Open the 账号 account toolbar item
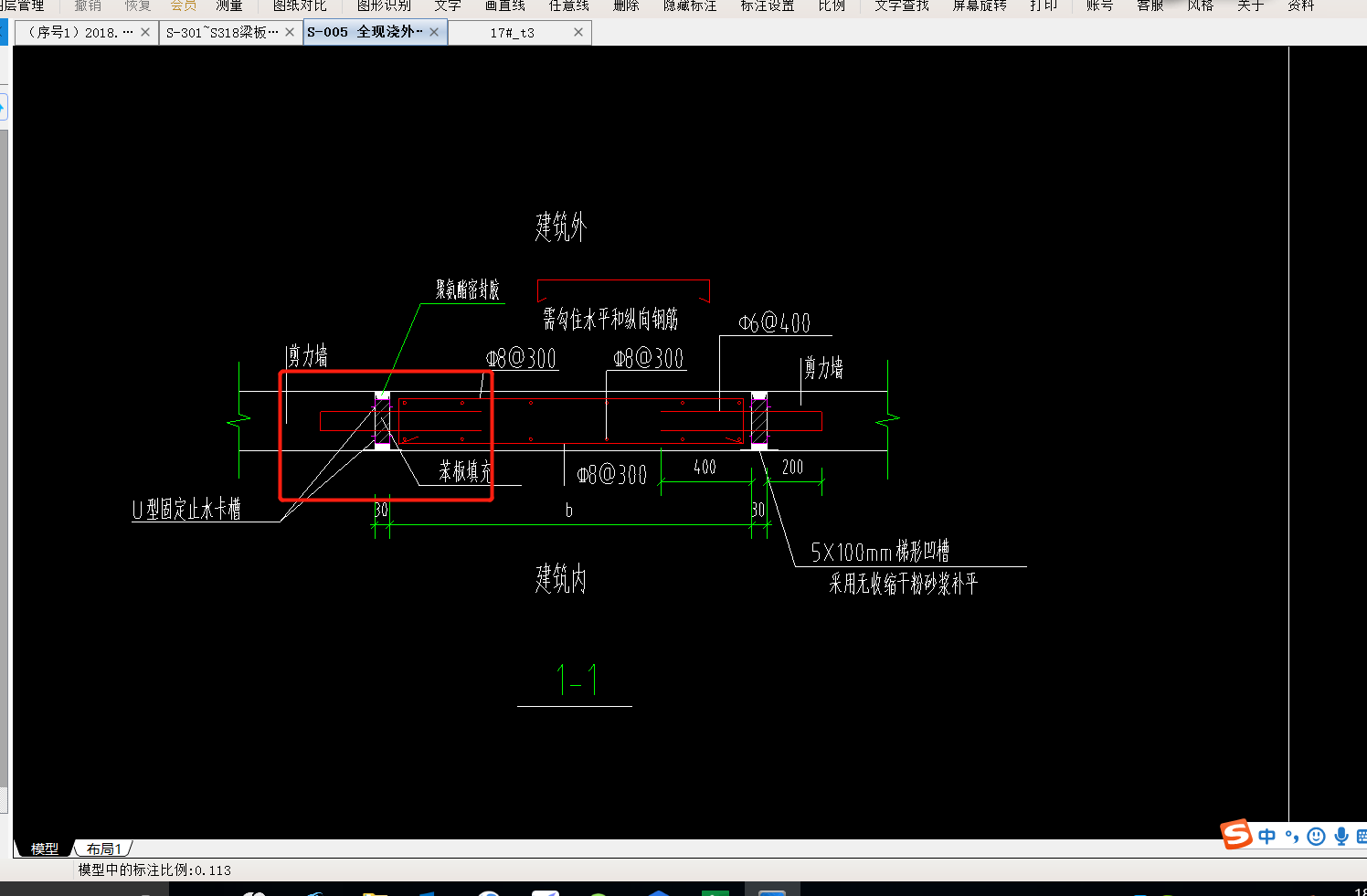This screenshot has width=1367, height=896. point(1099,5)
